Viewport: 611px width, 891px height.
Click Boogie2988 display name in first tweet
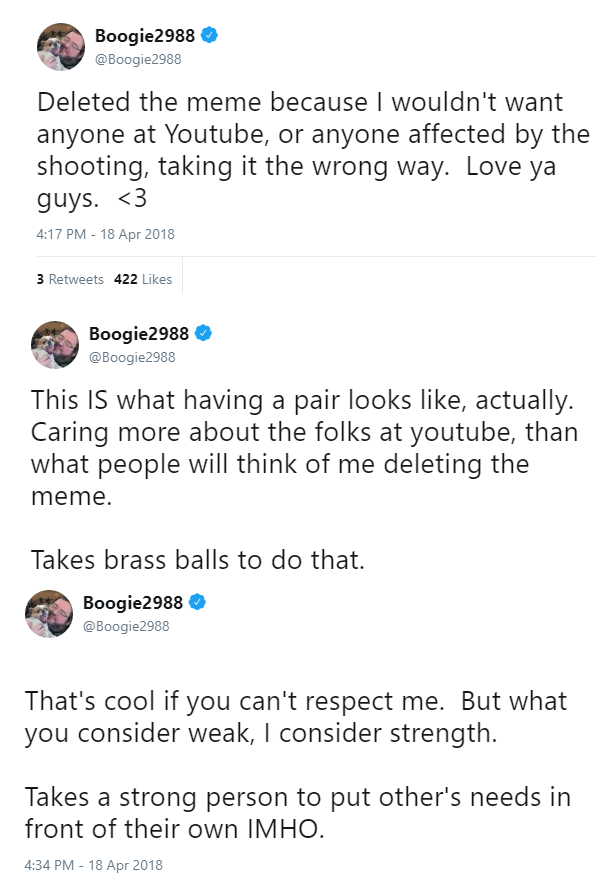(x=145, y=36)
